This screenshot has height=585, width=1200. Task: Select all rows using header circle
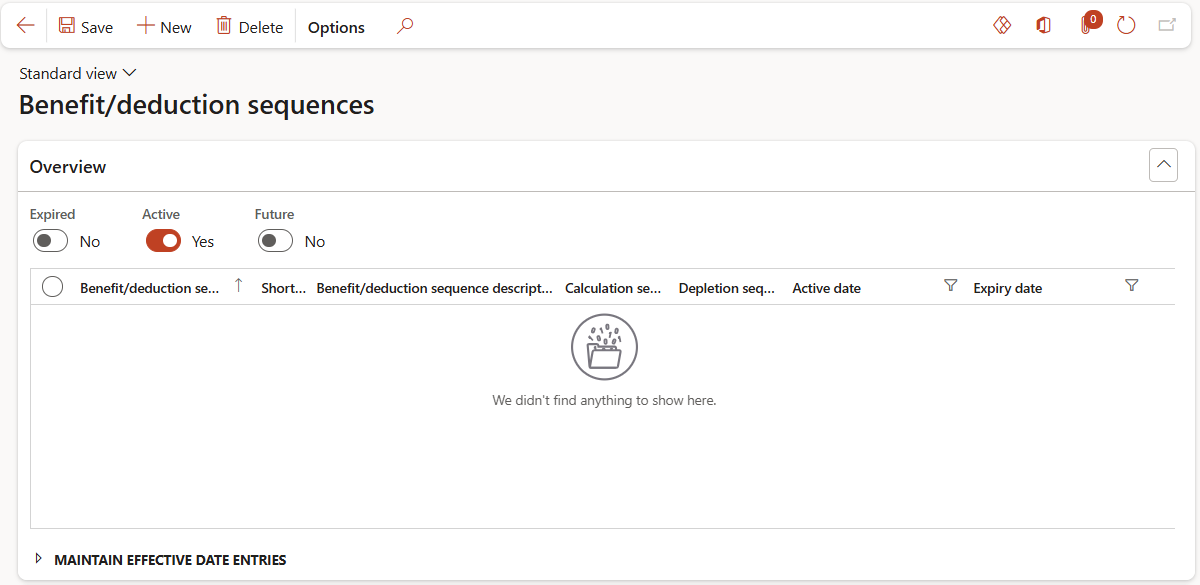pos(53,287)
